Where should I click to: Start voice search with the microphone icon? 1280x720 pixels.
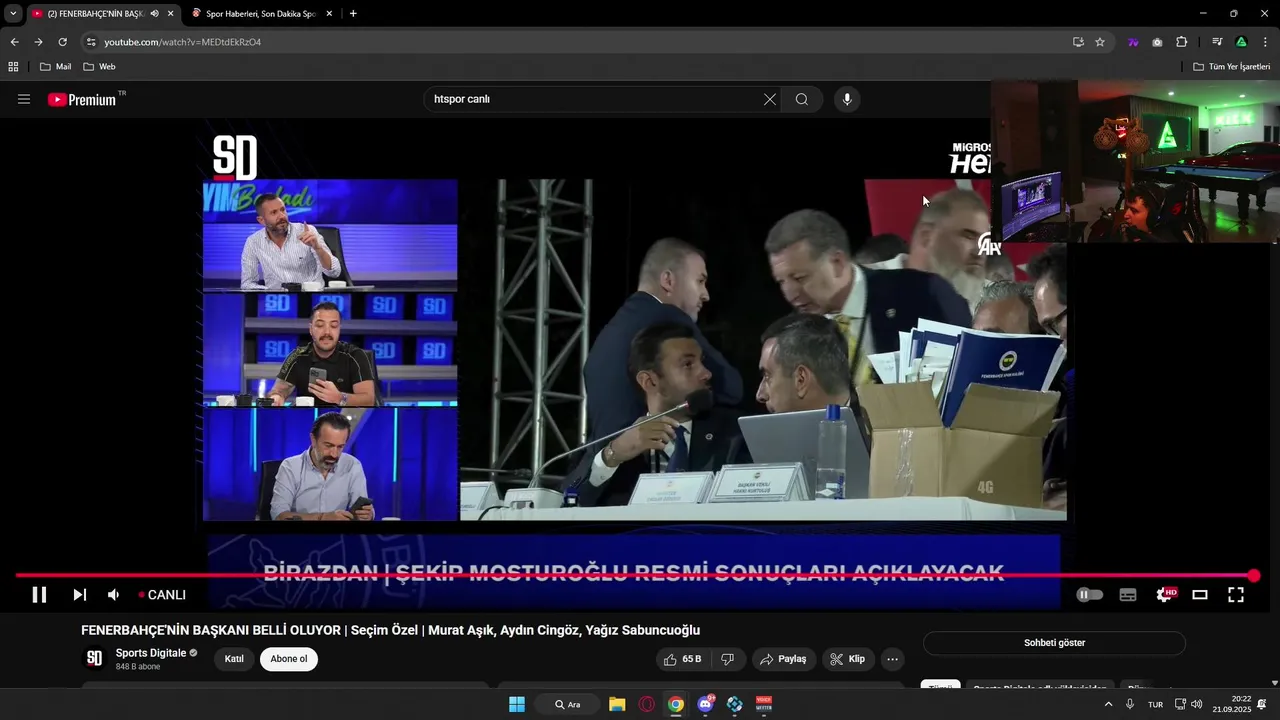click(x=847, y=99)
